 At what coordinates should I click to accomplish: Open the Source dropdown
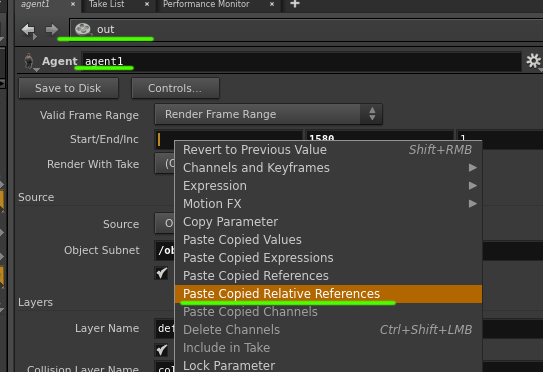[x=165, y=223]
